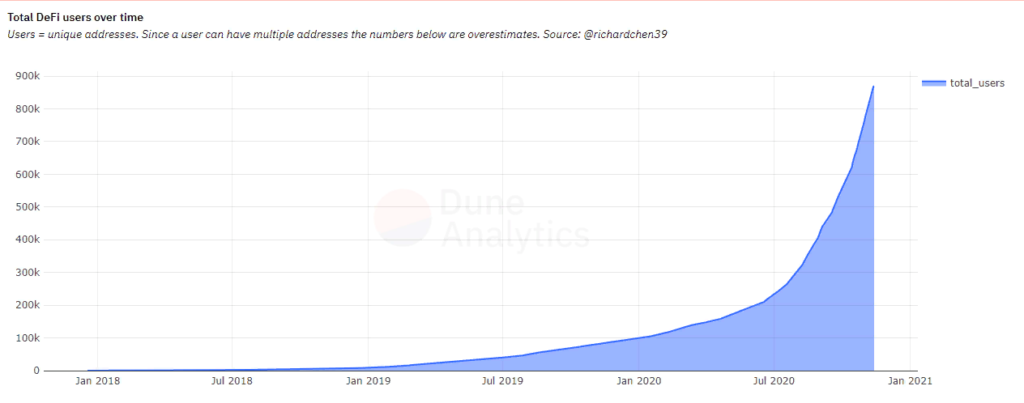Select the Jan 2021 x-axis label
1024x403 pixels.
(911, 381)
